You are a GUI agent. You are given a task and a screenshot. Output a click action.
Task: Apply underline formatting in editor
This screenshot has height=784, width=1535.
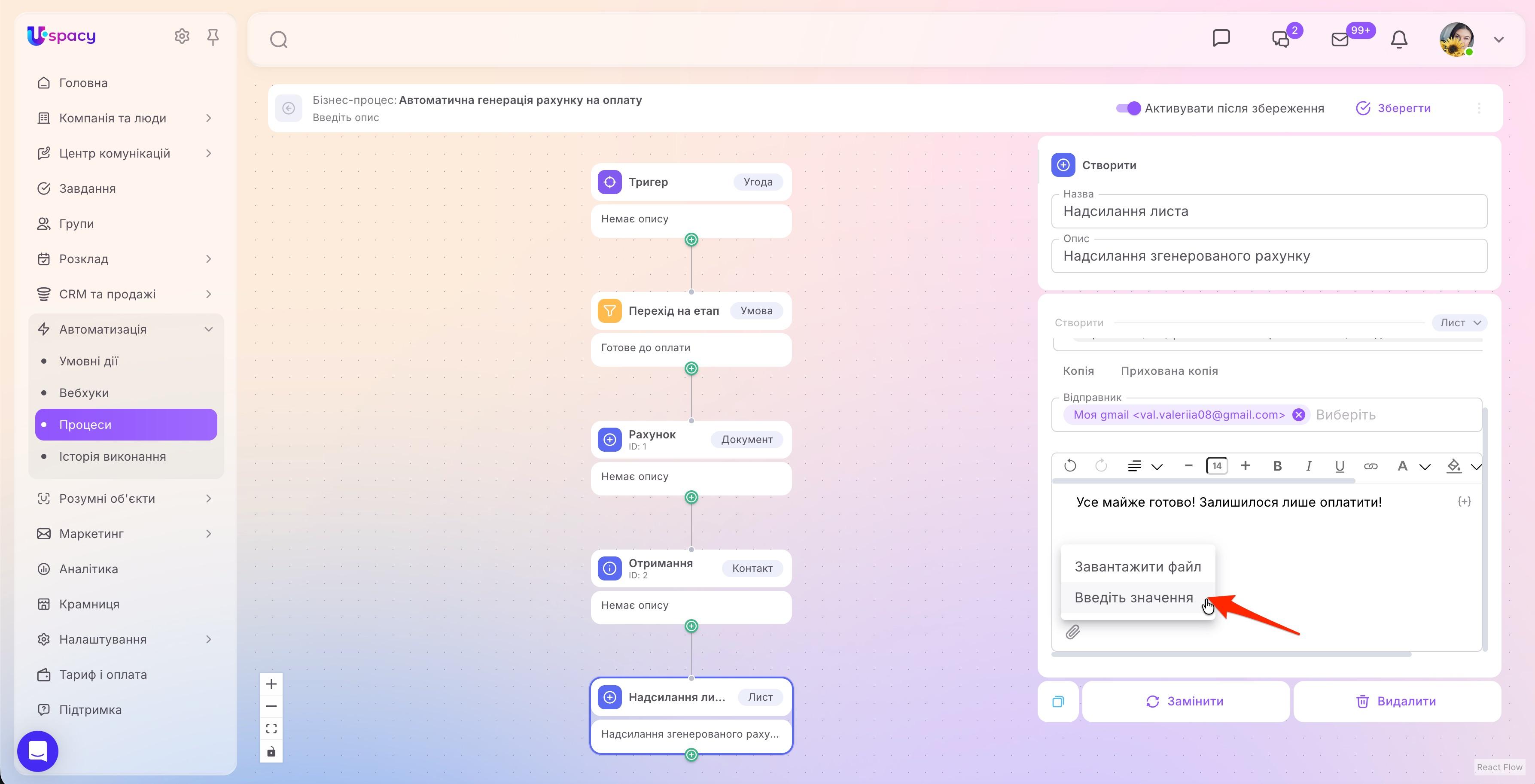[1339, 466]
